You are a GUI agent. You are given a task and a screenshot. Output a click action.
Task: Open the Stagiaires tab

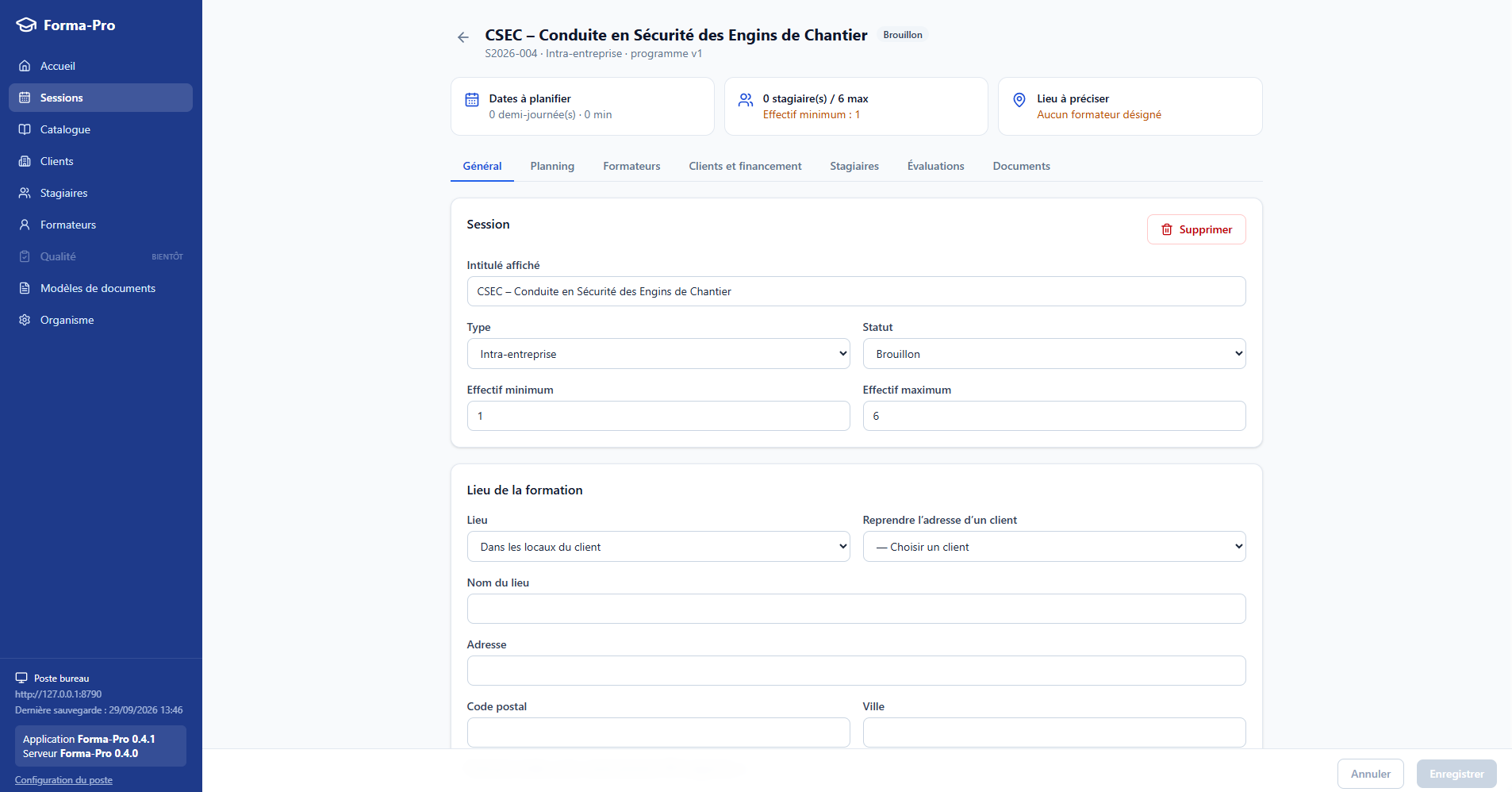(x=854, y=166)
